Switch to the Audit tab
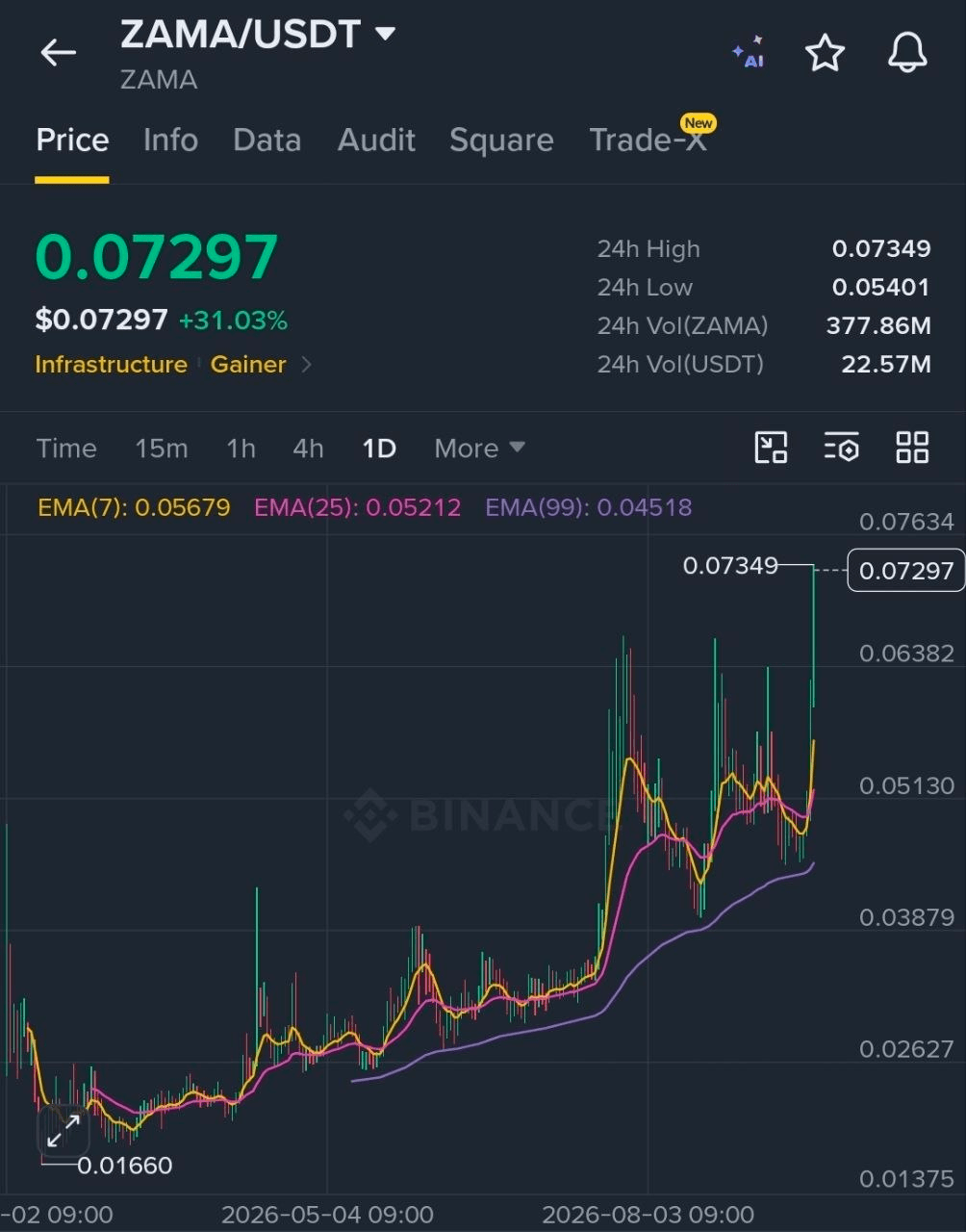 (376, 141)
